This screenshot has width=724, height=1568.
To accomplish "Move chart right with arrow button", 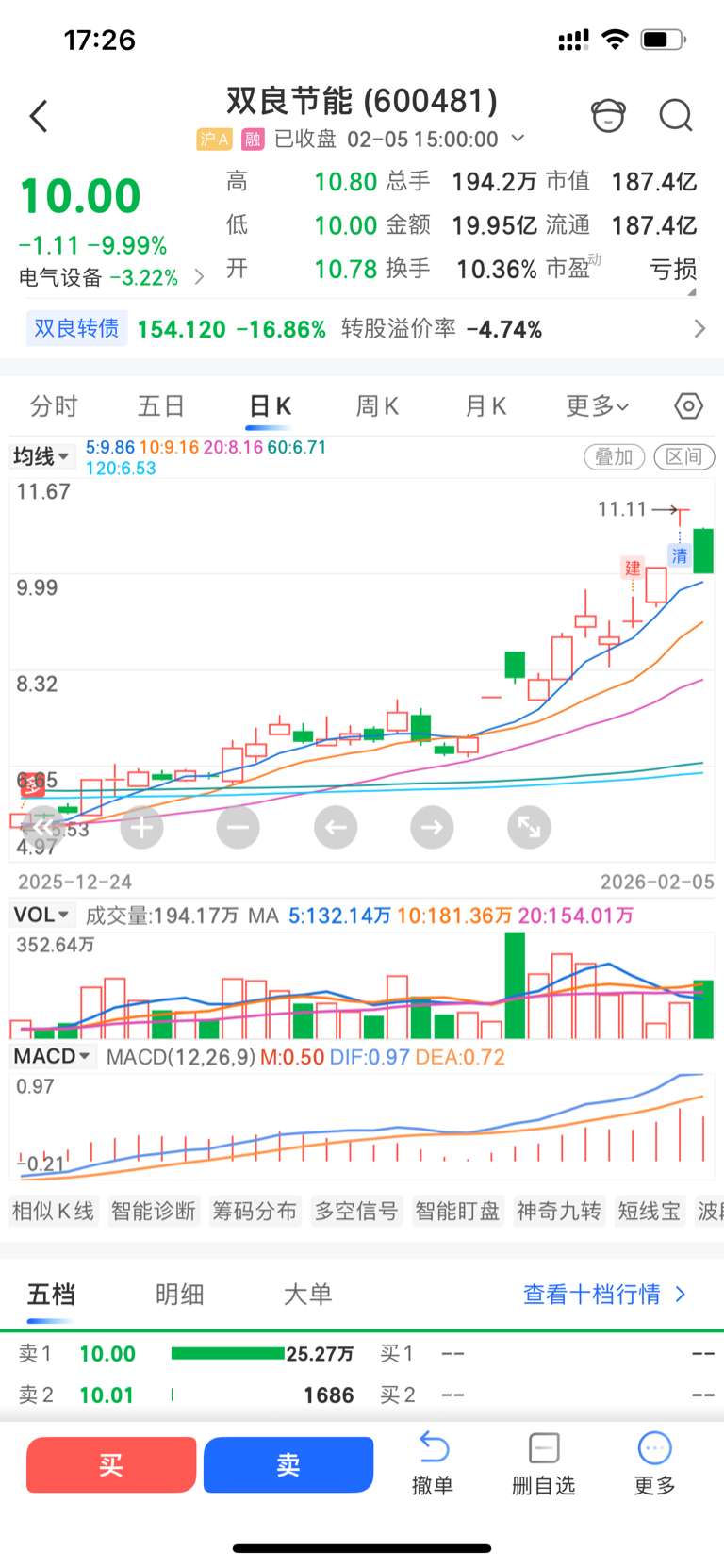I will tap(432, 828).
